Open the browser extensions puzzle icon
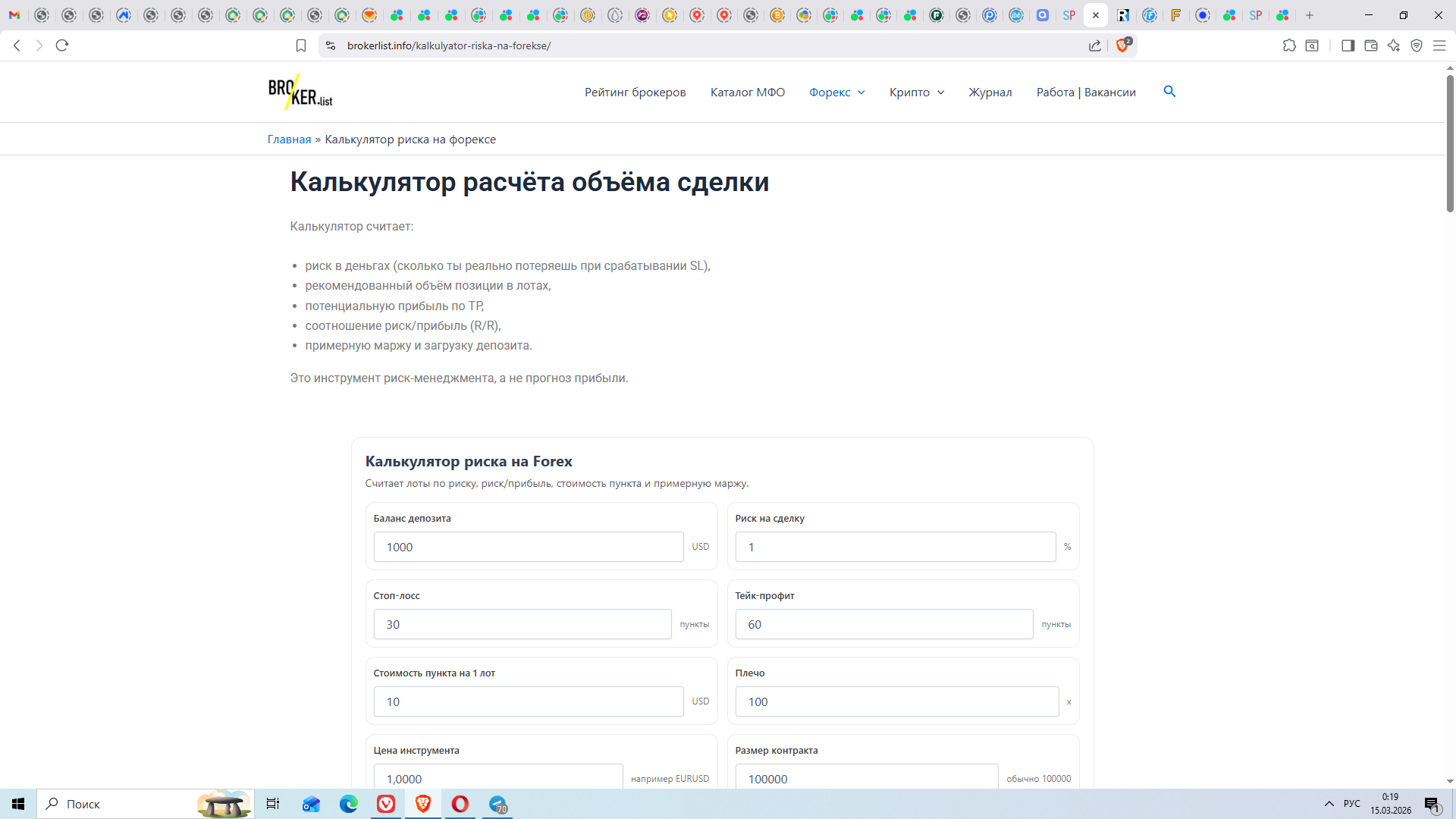This screenshot has height=819, width=1456. [1289, 45]
